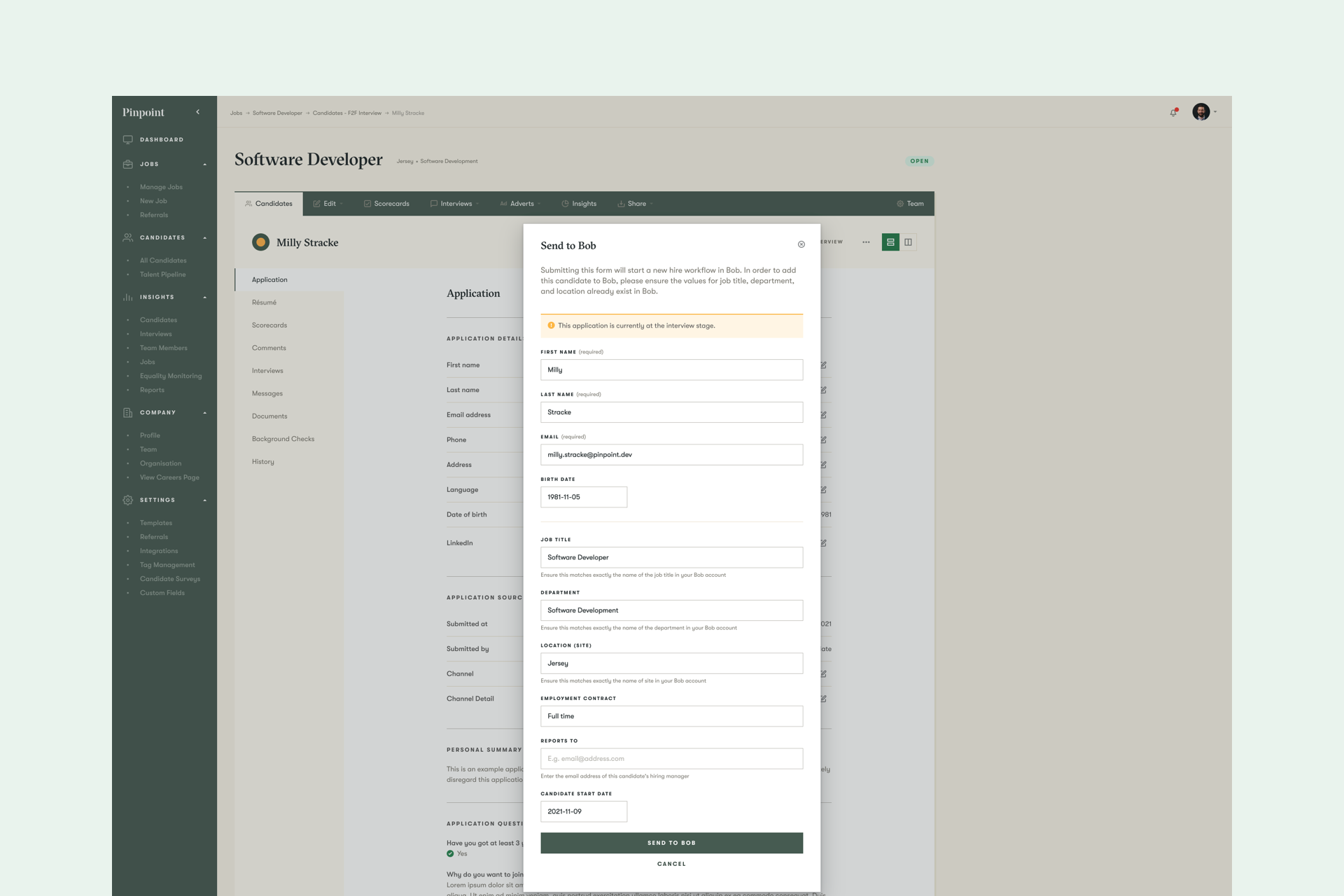Collapse the sidebar with the chevron
The height and width of the screenshot is (896, 1344).
point(198,111)
